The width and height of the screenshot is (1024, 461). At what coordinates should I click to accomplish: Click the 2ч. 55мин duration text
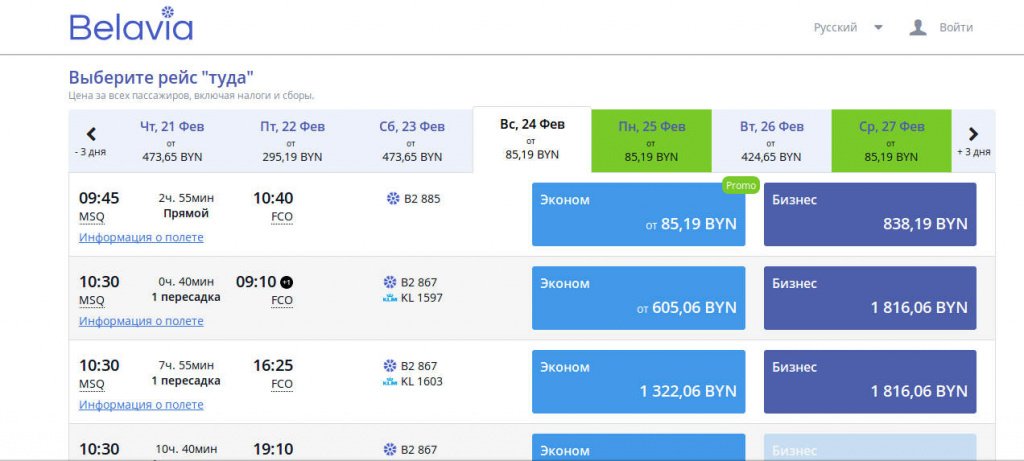coord(185,198)
